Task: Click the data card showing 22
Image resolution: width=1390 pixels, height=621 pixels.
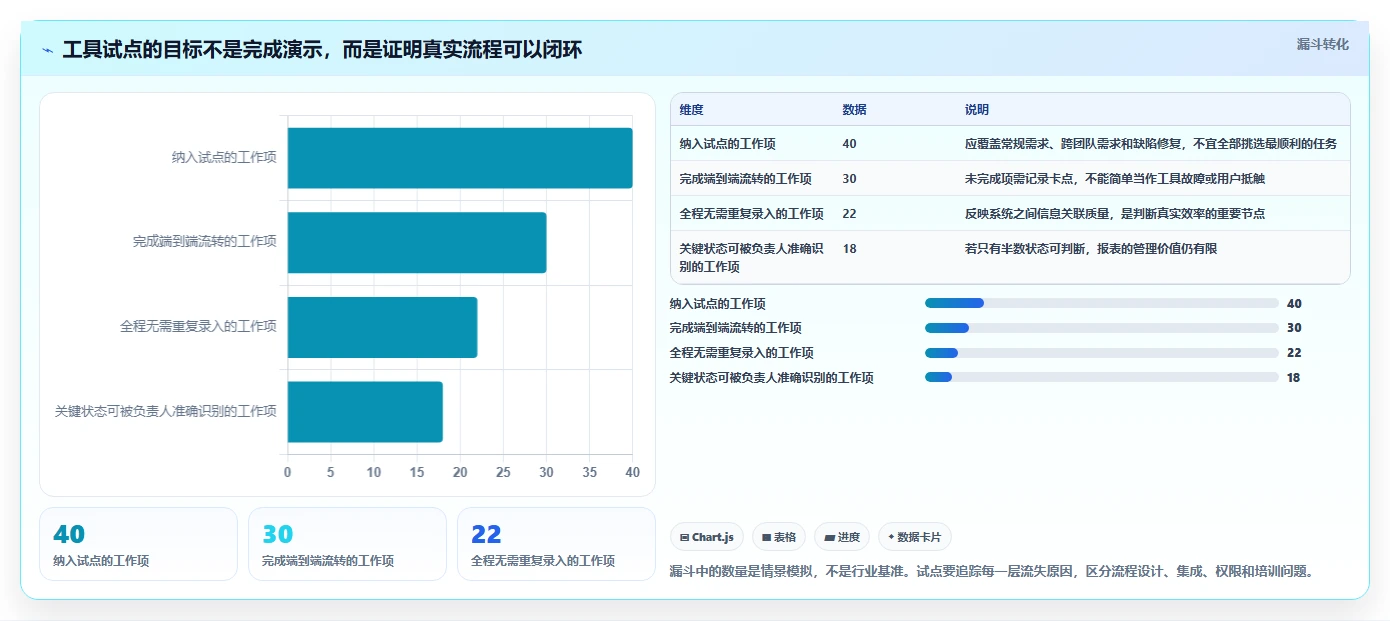Action: [556, 544]
